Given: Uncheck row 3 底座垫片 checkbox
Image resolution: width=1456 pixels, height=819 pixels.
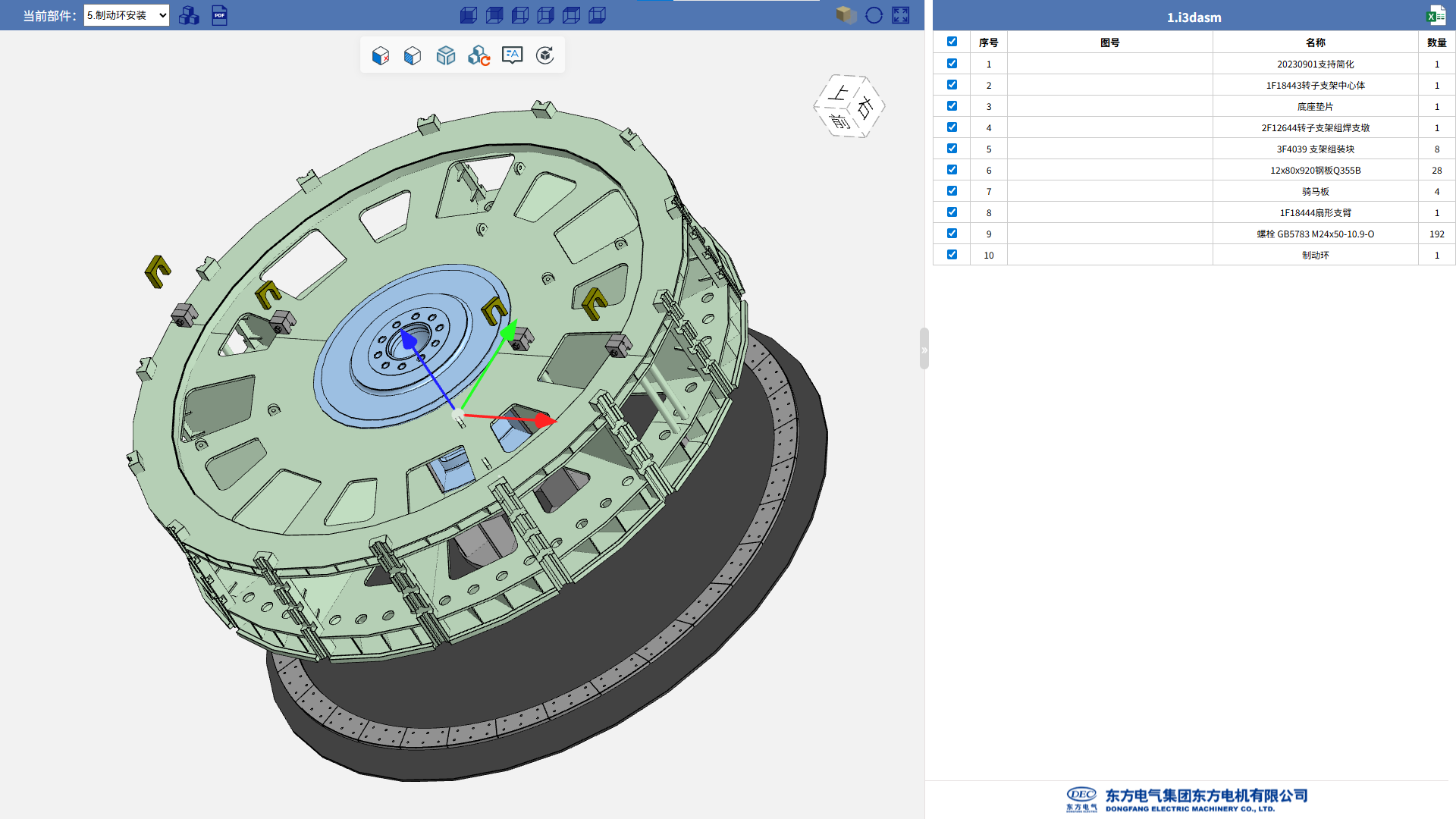Looking at the screenshot, I should tap(952, 106).
